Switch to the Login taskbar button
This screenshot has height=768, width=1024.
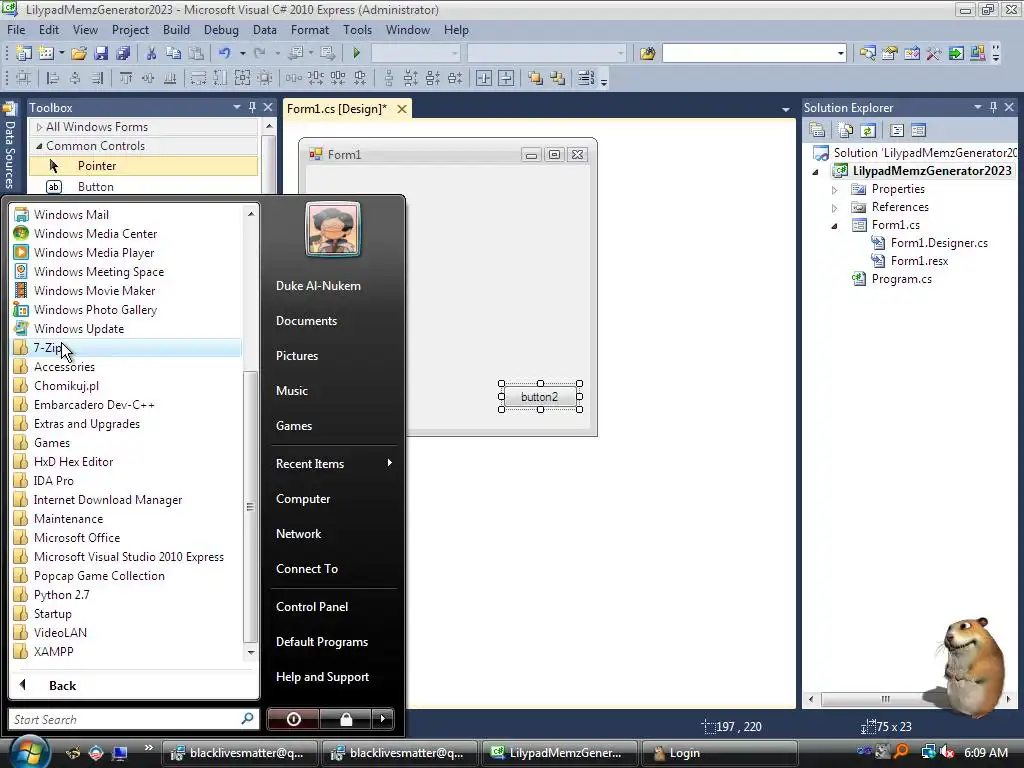click(x=719, y=753)
